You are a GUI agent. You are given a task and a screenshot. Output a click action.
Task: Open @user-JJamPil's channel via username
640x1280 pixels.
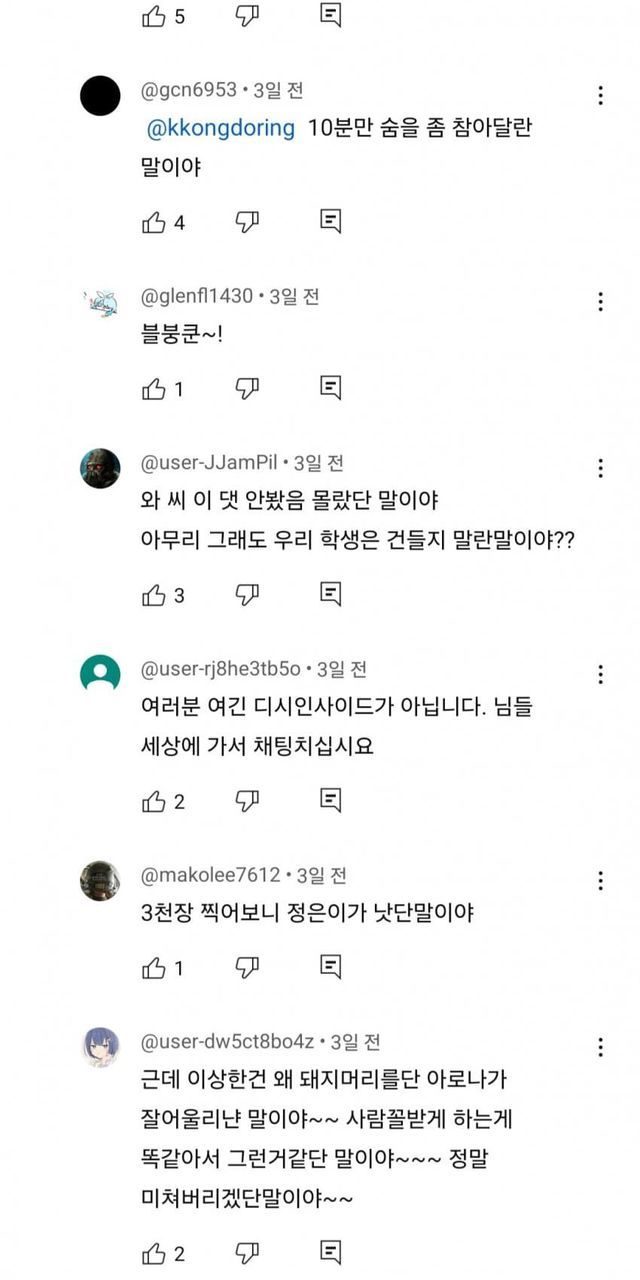coord(211,463)
